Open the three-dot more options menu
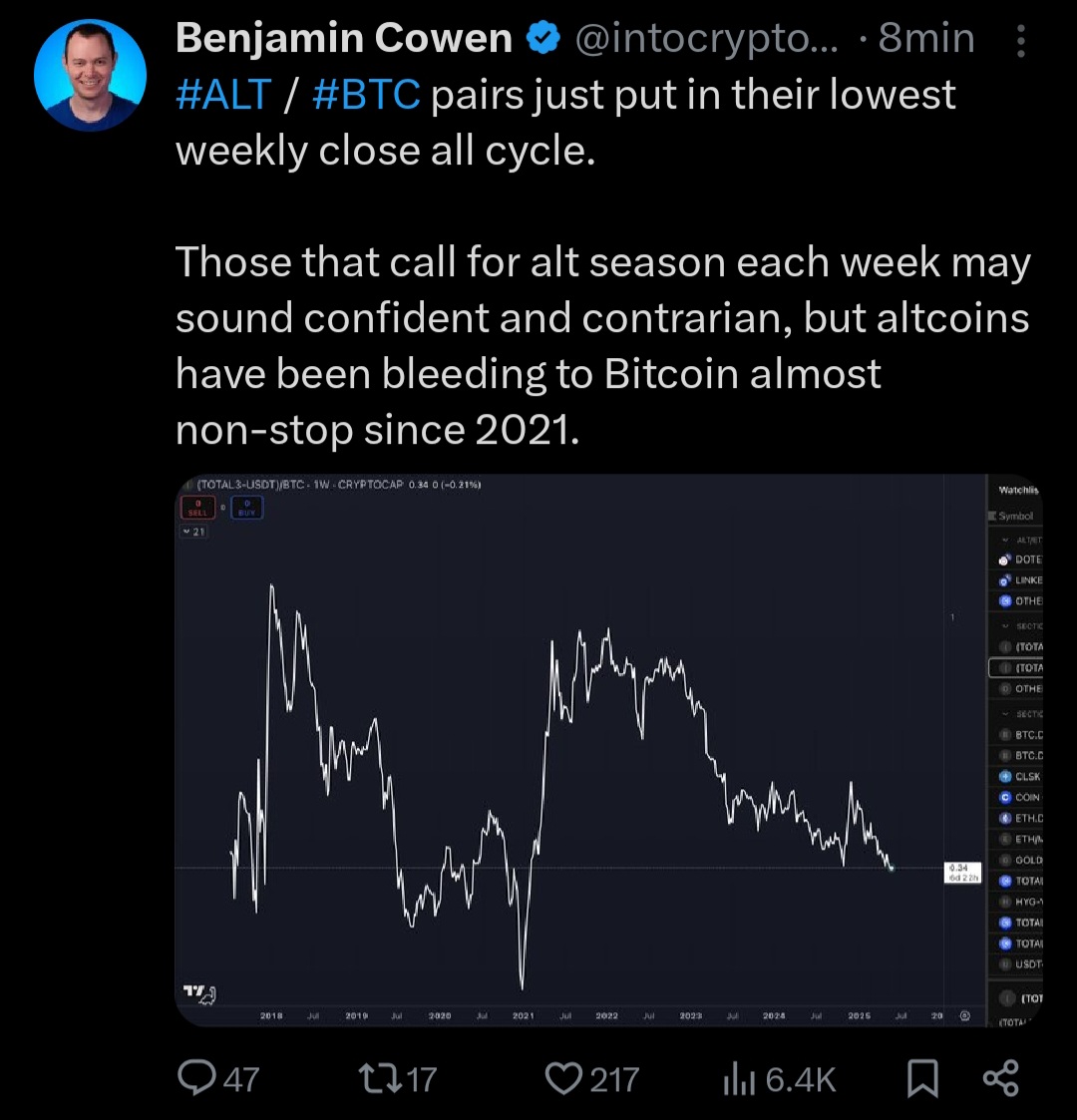 tap(1021, 41)
